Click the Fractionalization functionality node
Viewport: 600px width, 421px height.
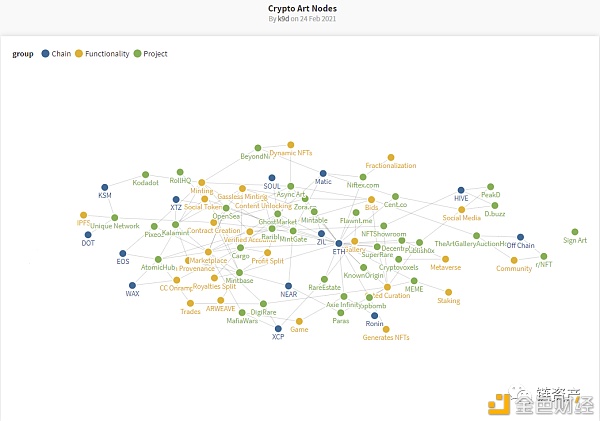pos(390,157)
